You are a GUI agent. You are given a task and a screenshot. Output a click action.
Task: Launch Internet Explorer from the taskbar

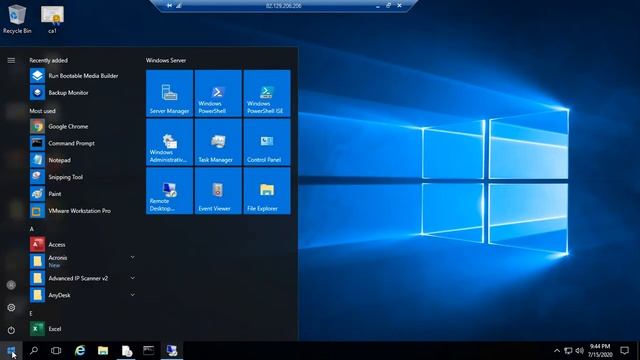coord(80,351)
